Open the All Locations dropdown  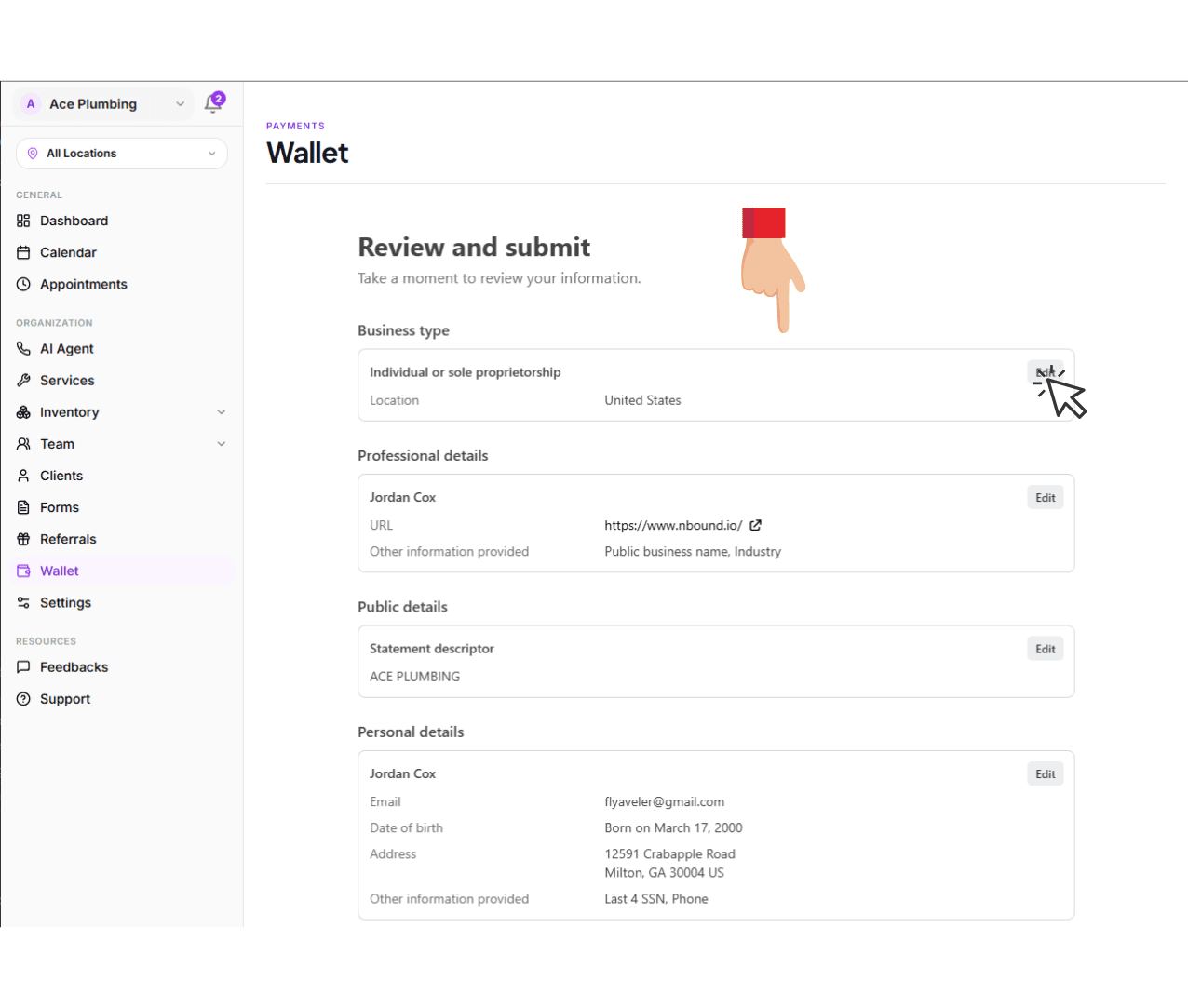(121, 153)
